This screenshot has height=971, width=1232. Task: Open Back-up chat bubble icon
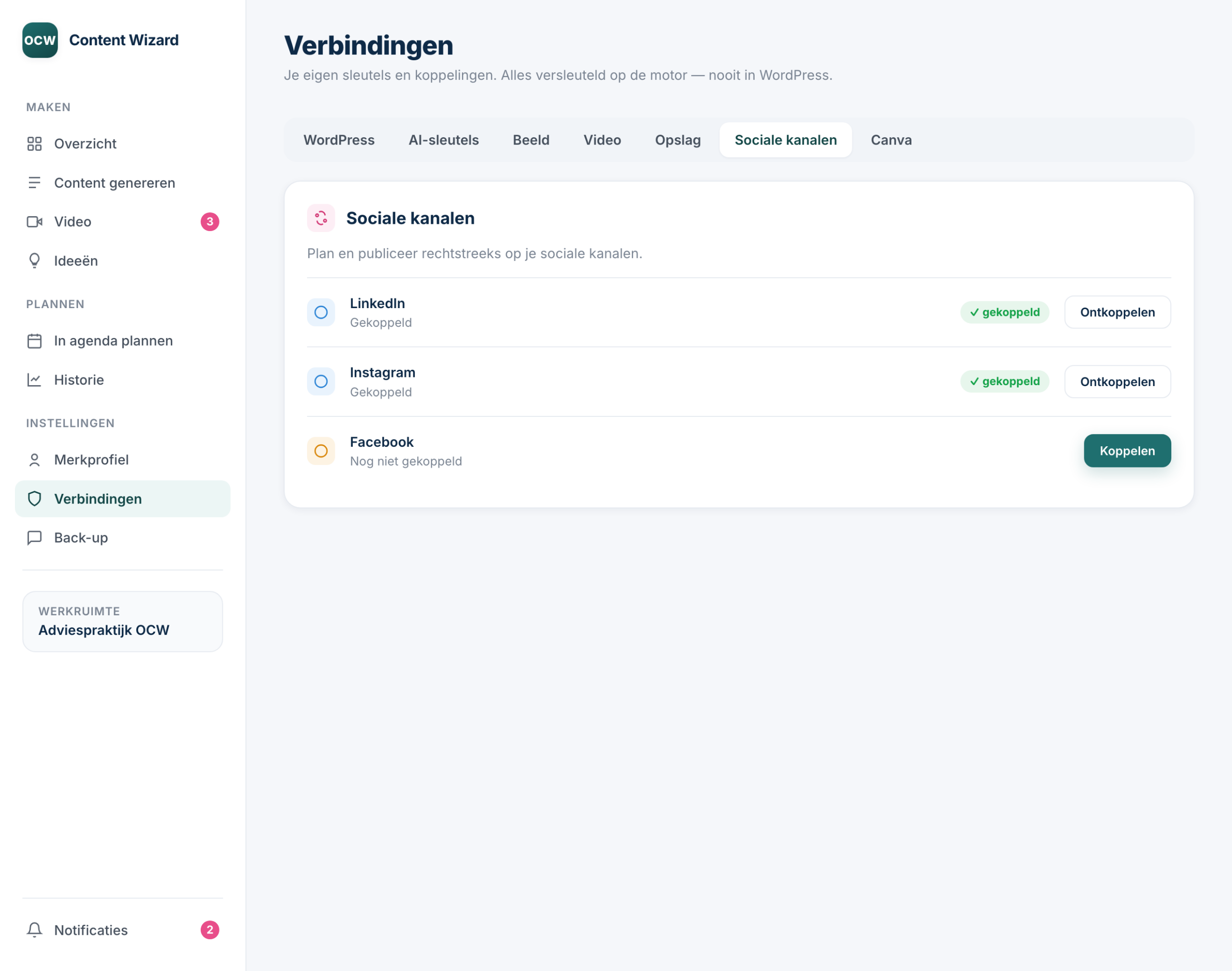[35, 537]
